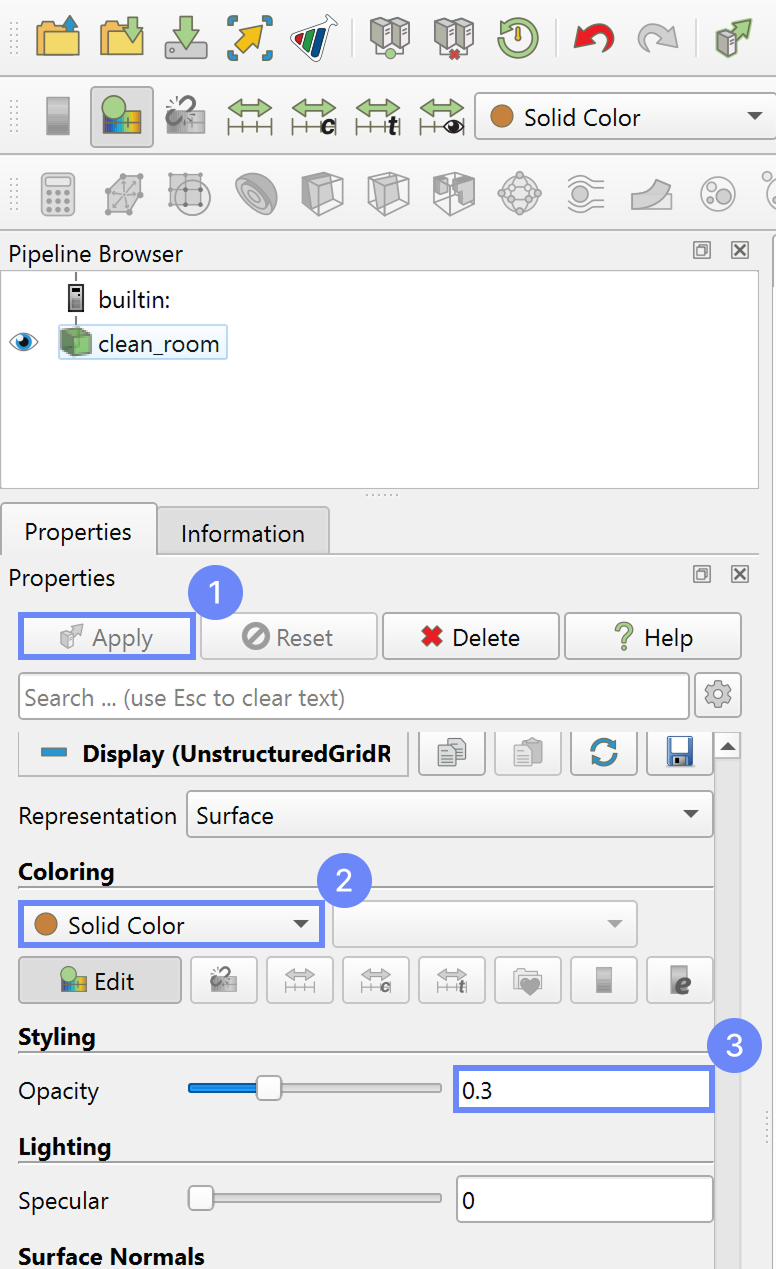
Task: Click the Open file folder icon
Action: click(58, 38)
